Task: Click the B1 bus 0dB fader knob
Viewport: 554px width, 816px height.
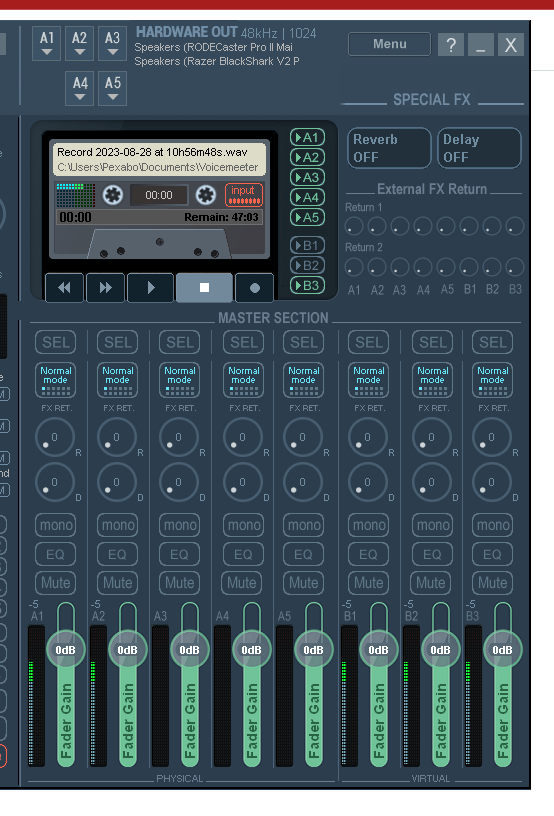Action: [x=378, y=650]
